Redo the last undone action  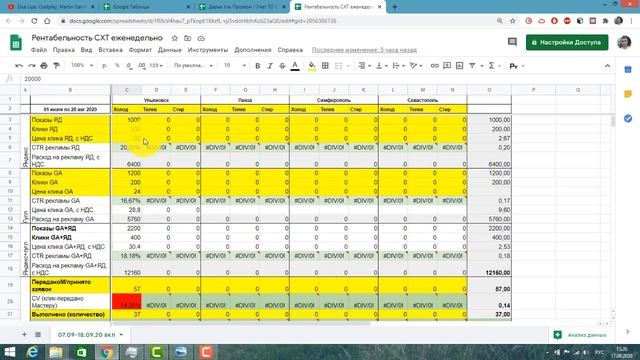tap(31, 66)
